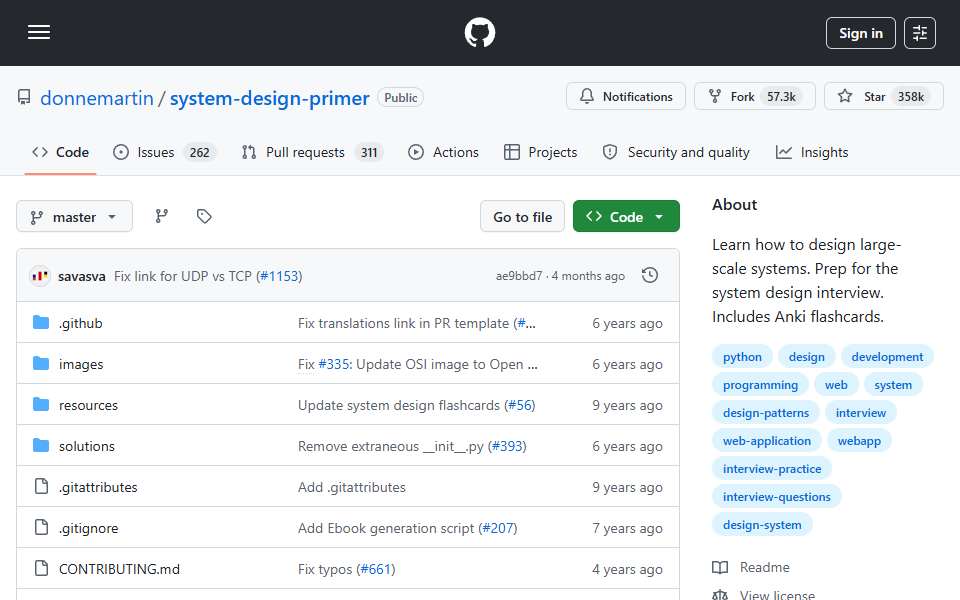
Task: Select the development topic tag
Action: tap(887, 357)
